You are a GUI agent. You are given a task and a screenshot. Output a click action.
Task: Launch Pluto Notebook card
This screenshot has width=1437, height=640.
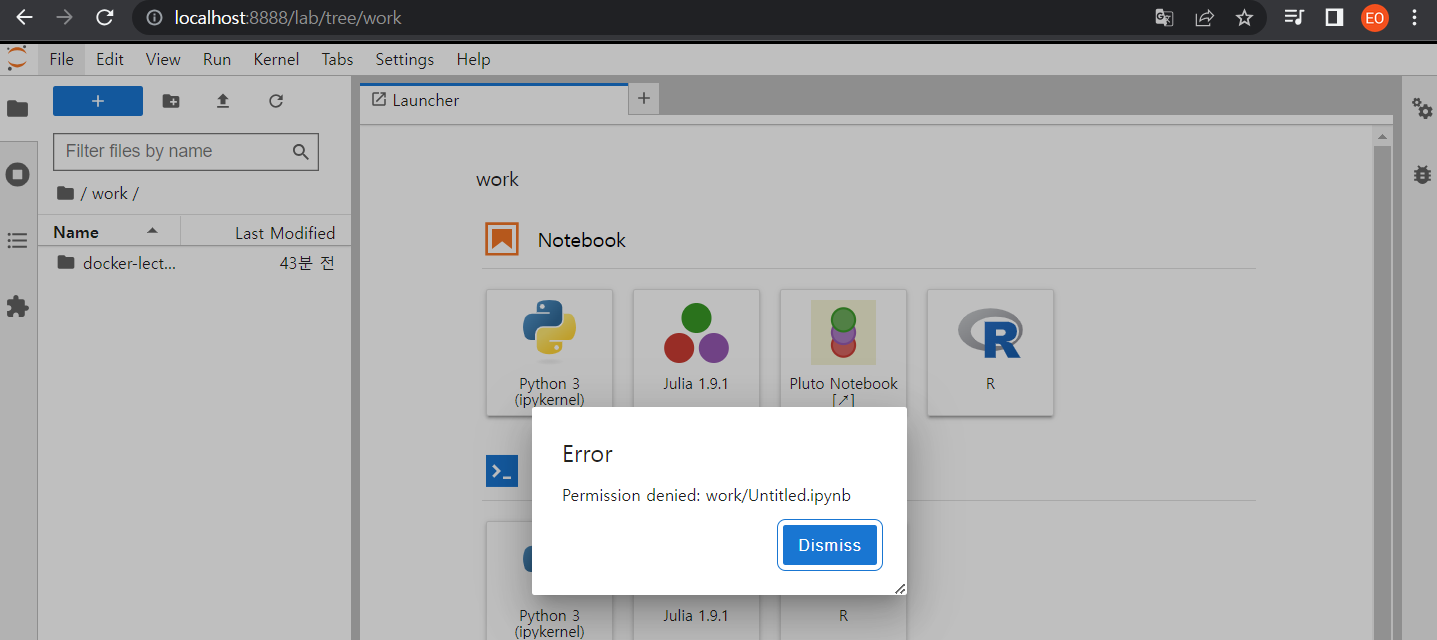tap(843, 352)
